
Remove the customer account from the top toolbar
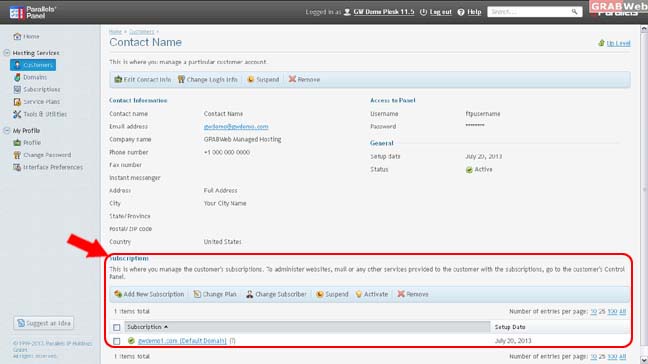click(x=304, y=79)
